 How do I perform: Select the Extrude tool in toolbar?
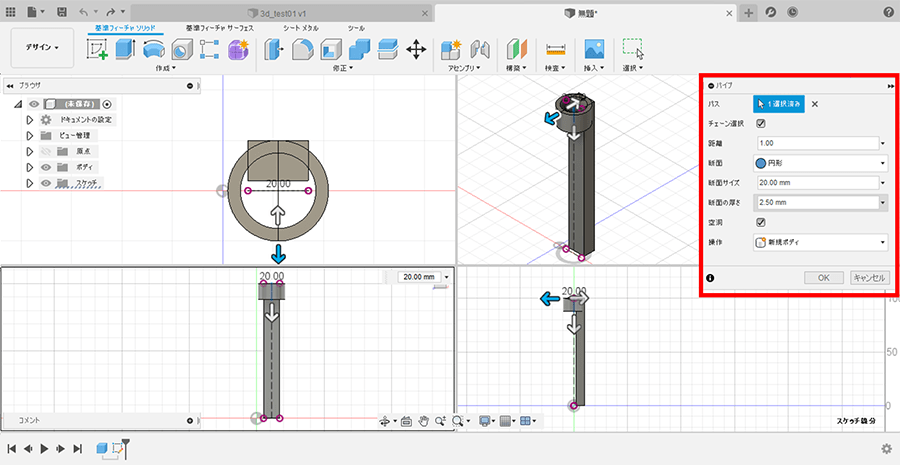[x=125, y=48]
